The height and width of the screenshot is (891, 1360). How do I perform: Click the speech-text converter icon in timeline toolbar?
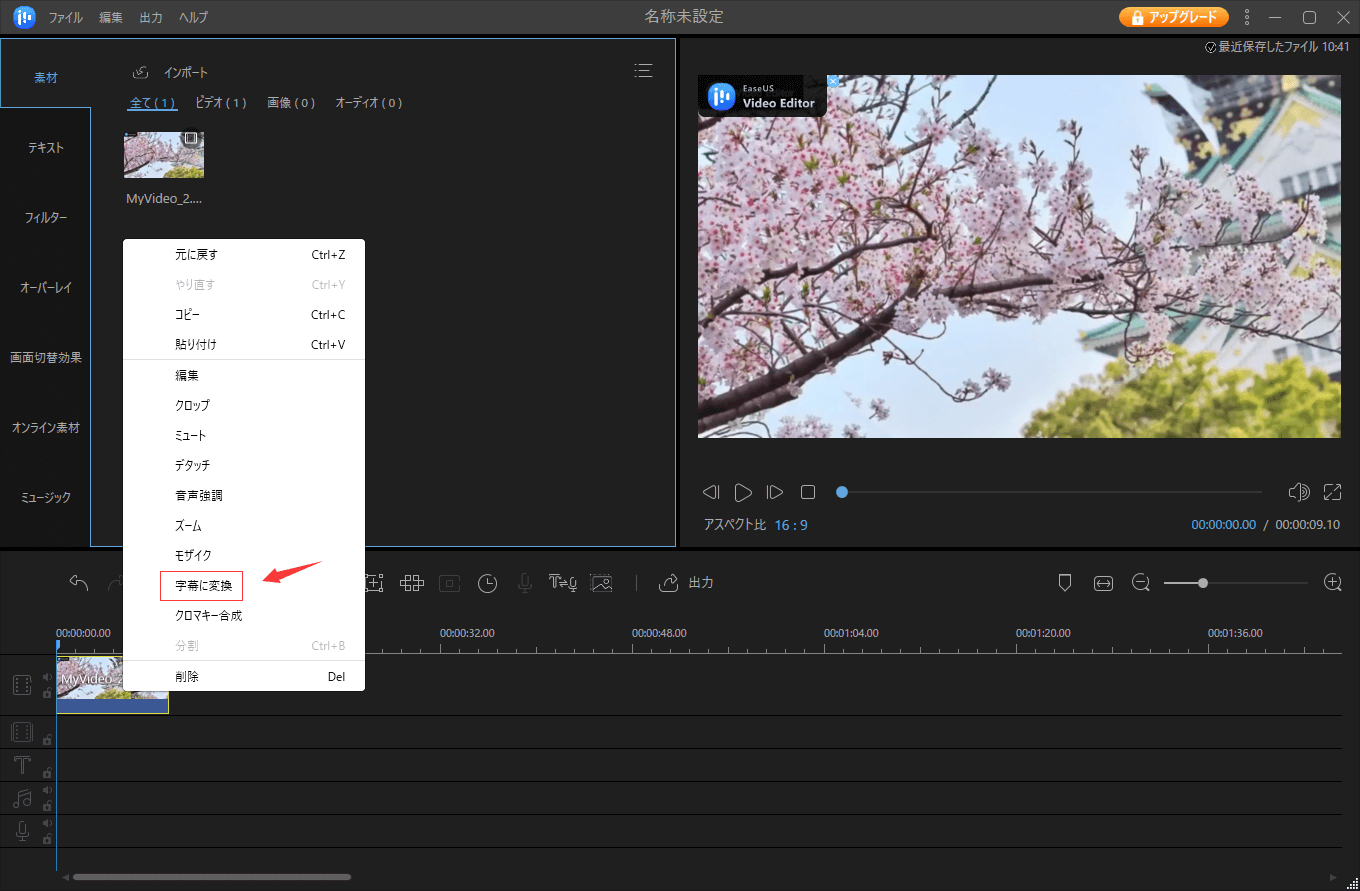[562, 583]
